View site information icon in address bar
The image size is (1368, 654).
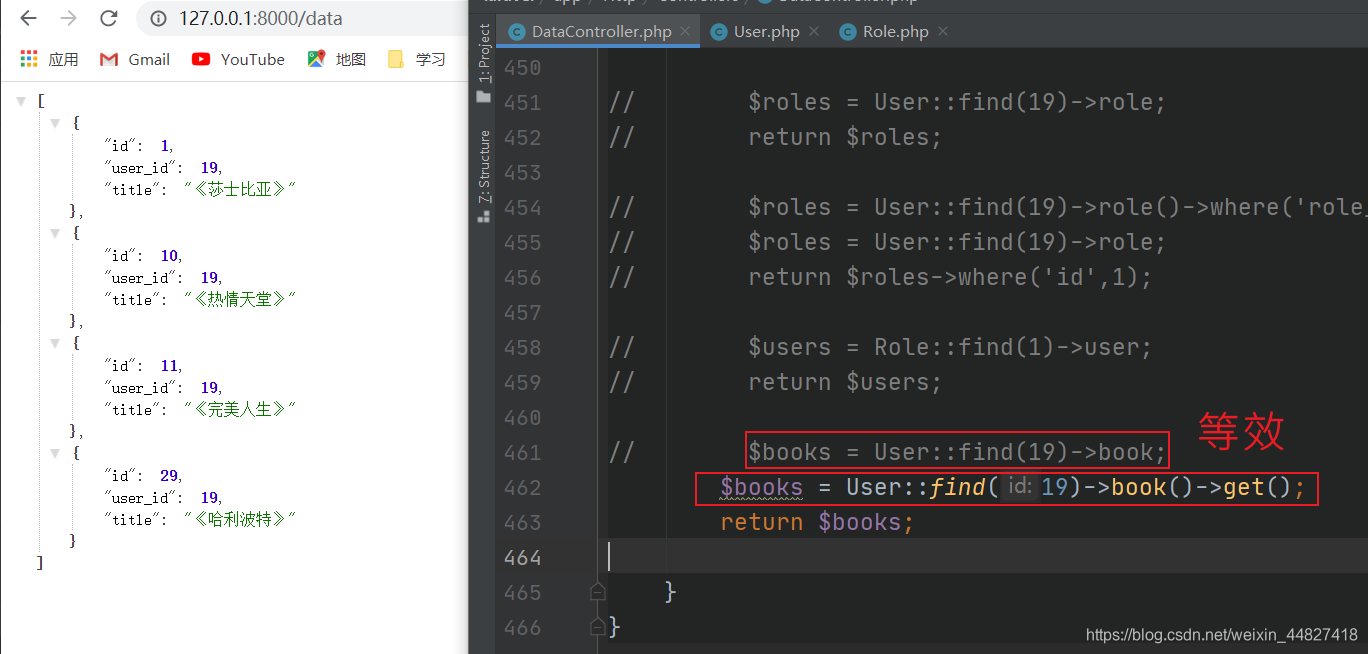[157, 18]
